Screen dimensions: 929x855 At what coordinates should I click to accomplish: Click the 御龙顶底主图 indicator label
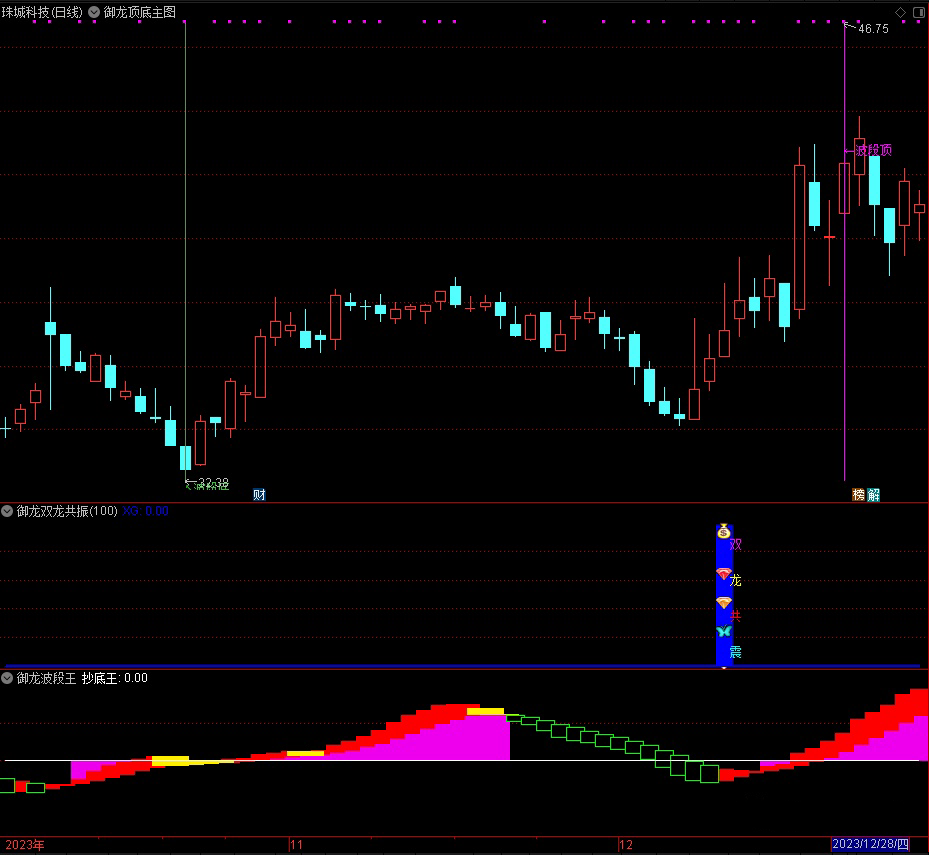click(x=140, y=12)
